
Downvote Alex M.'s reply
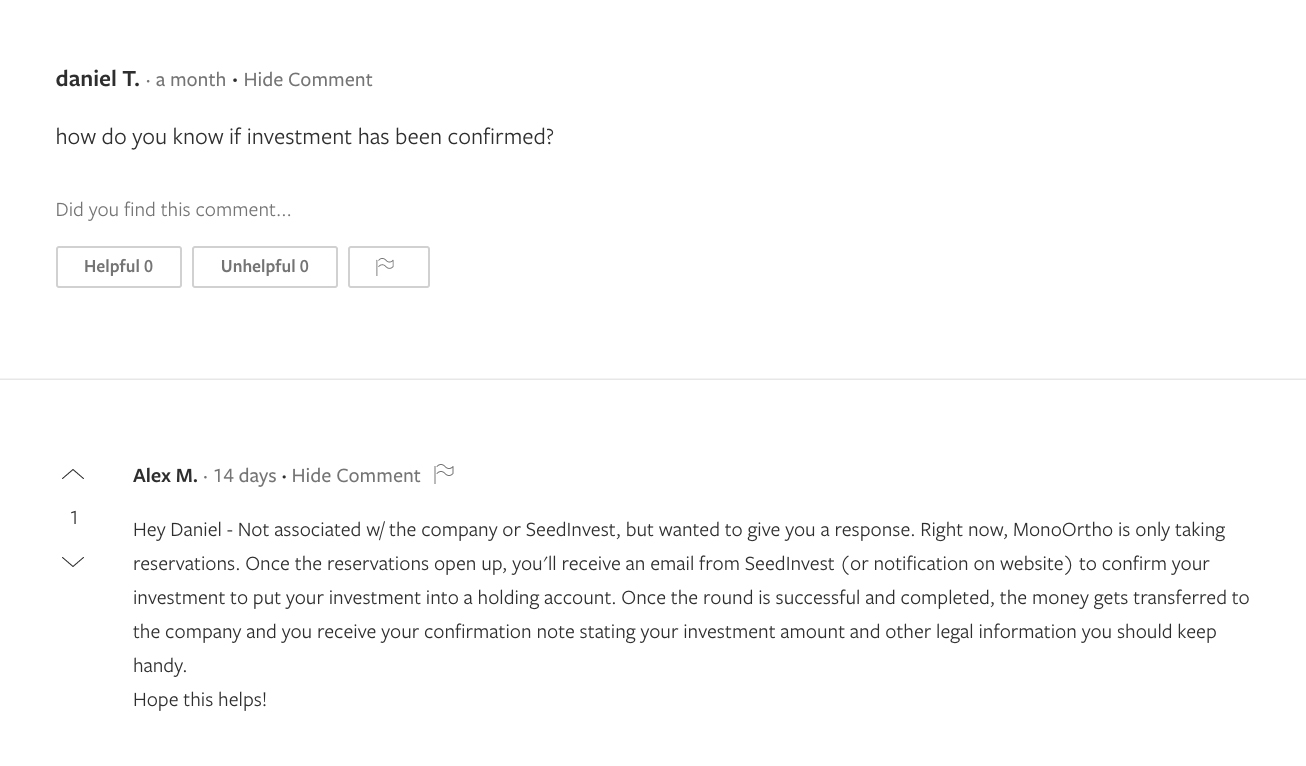tap(73, 562)
